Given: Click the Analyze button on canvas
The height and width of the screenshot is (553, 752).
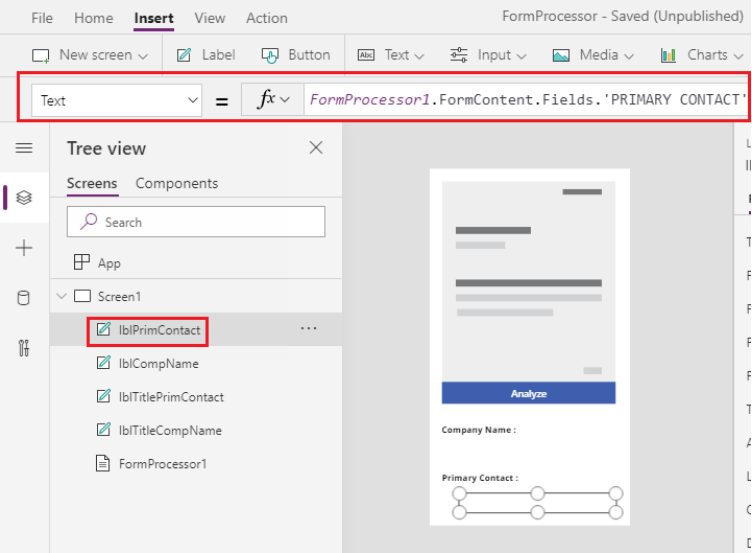Looking at the screenshot, I should click(x=529, y=393).
